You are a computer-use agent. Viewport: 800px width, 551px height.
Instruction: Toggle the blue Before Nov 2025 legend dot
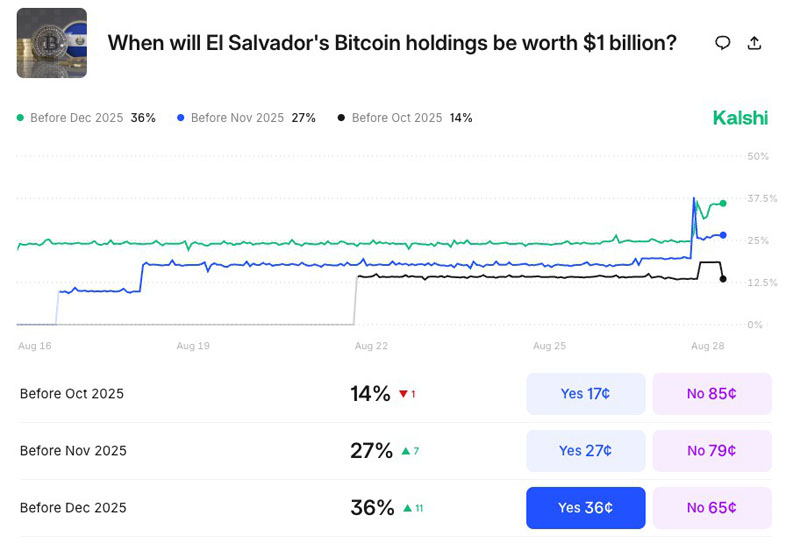[x=180, y=118]
